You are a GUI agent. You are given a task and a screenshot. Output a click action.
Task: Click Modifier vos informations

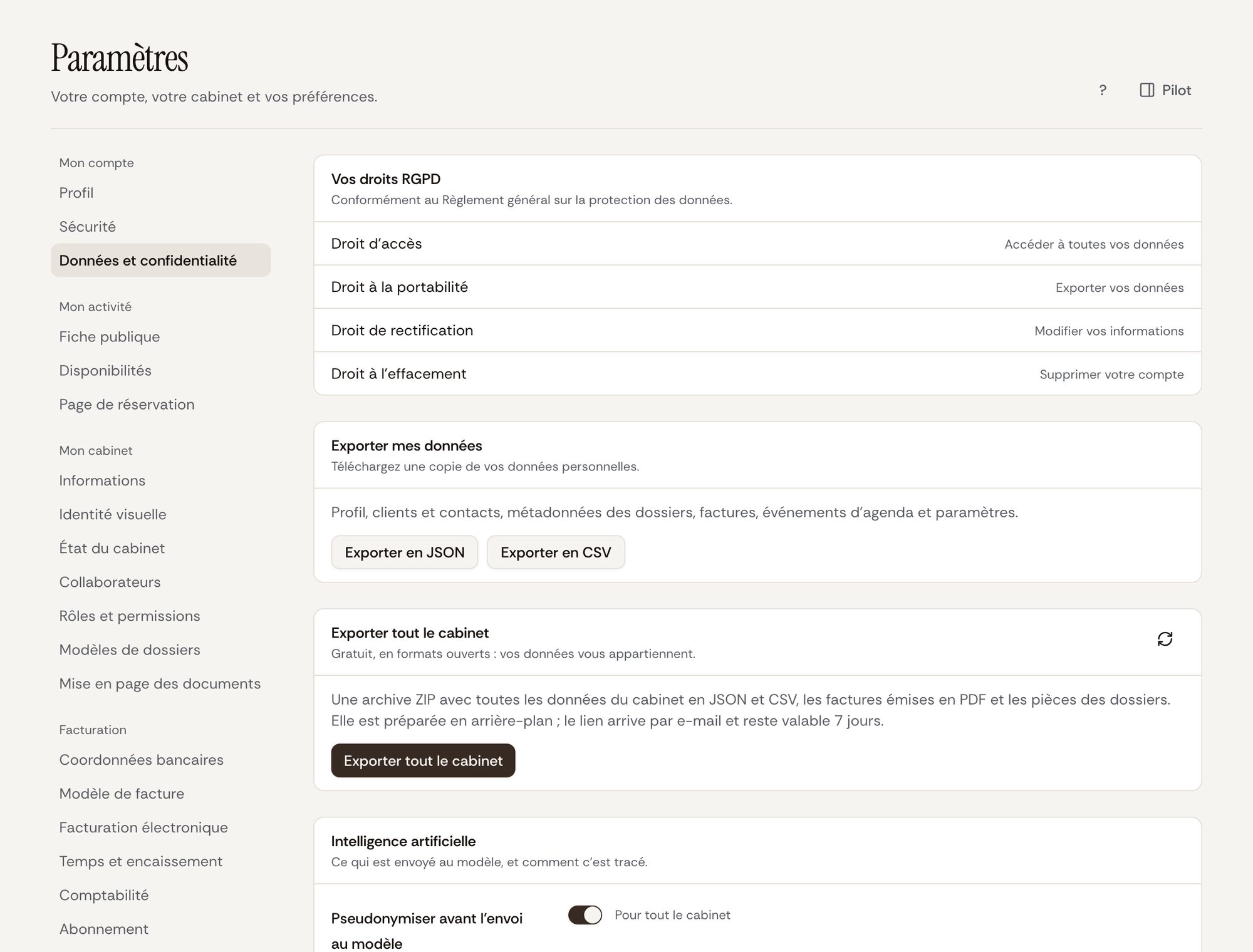[1109, 331]
